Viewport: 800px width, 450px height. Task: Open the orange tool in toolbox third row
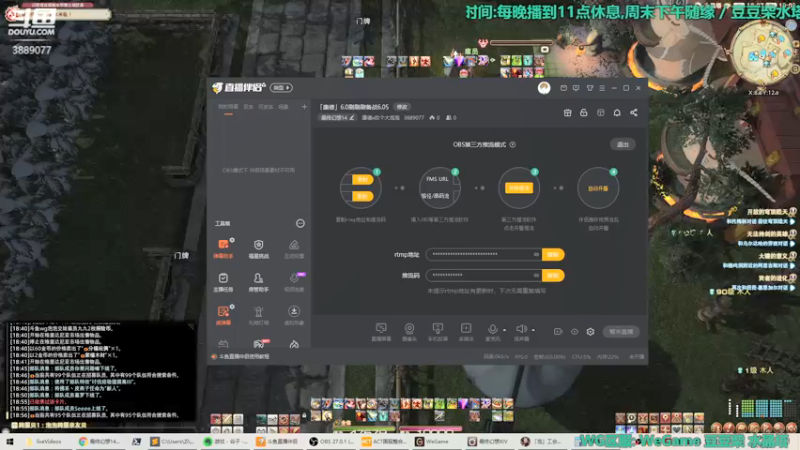tap(223, 315)
